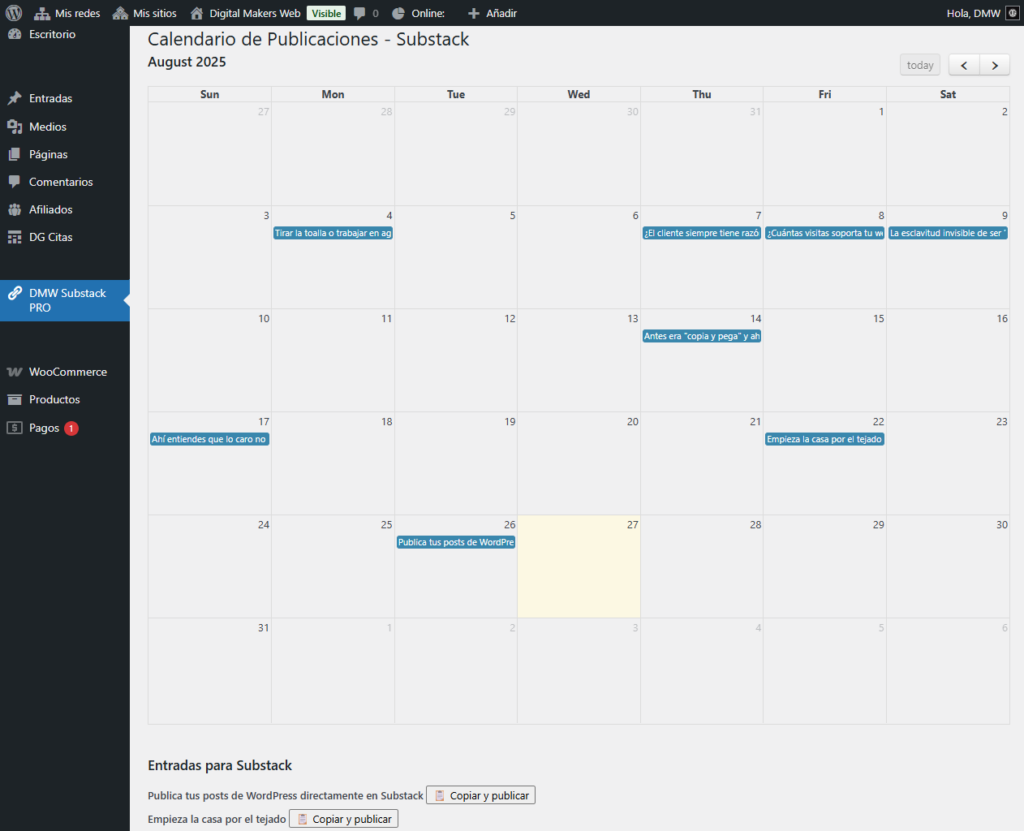Screen dimensions: 1024x831
Task: Open the Mis redes network menu
Action: coord(67,13)
